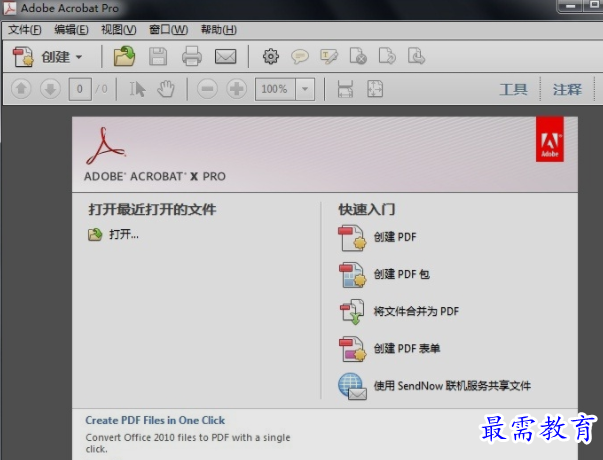The width and height of the screenshot is (603, 460).
Task: Open the 窗口(W) menu
Action: pyautogui.click(x=168, y=30)
